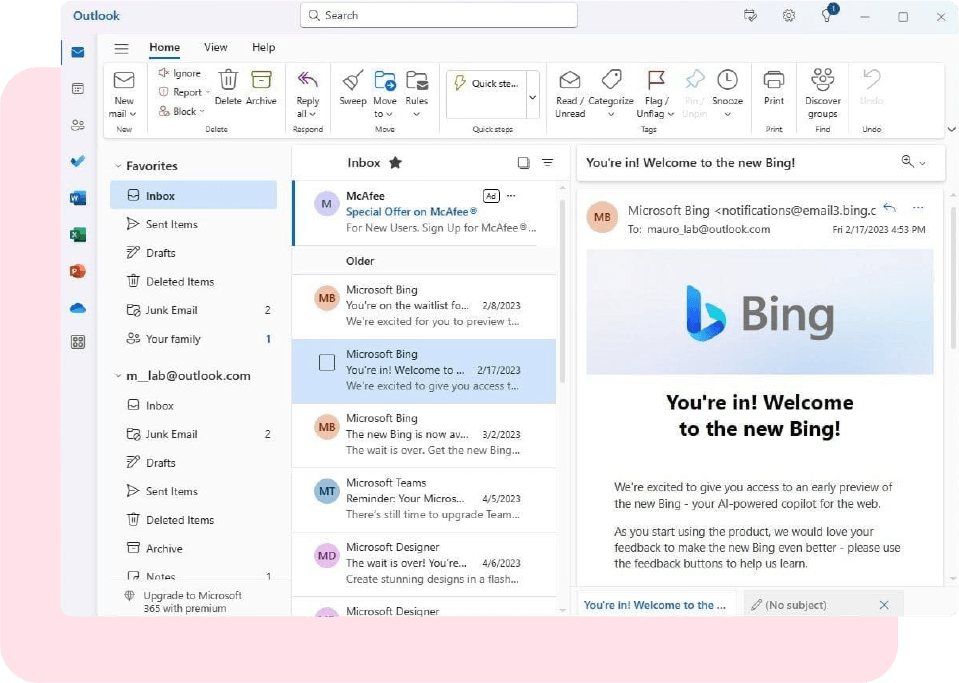Viewport: 959px width, 683px height.
Task: Toggle the hamburger navigation pane button
Action: click(x=121, y=48)
